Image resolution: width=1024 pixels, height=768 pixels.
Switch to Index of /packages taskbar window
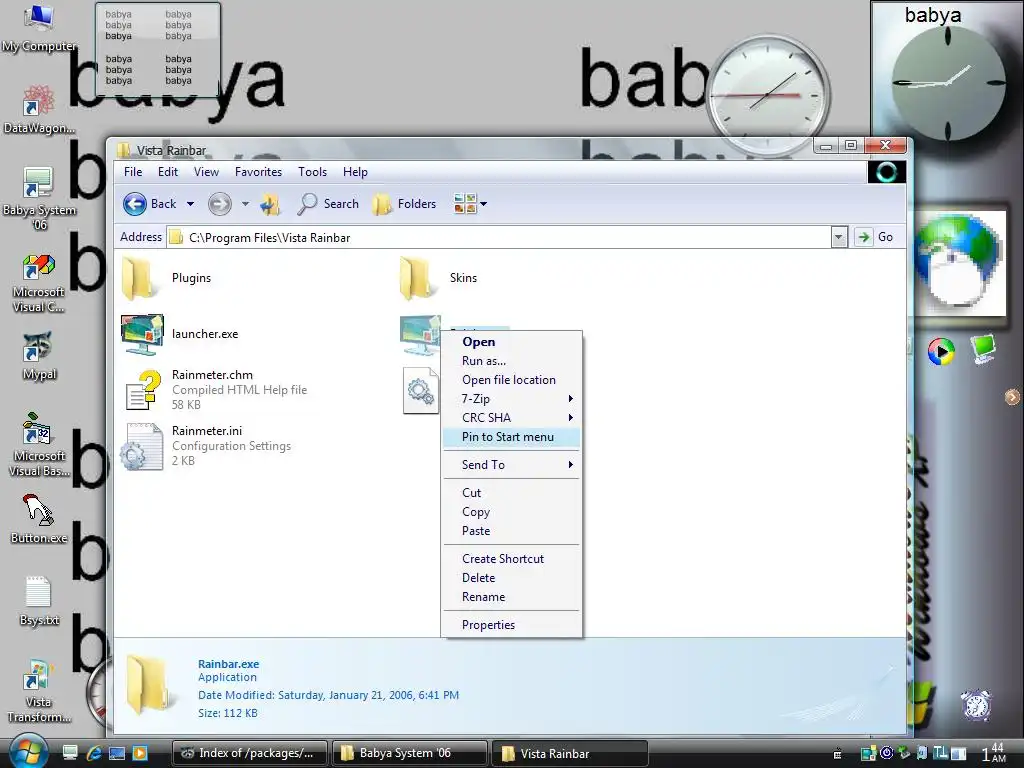coord(250,753)
